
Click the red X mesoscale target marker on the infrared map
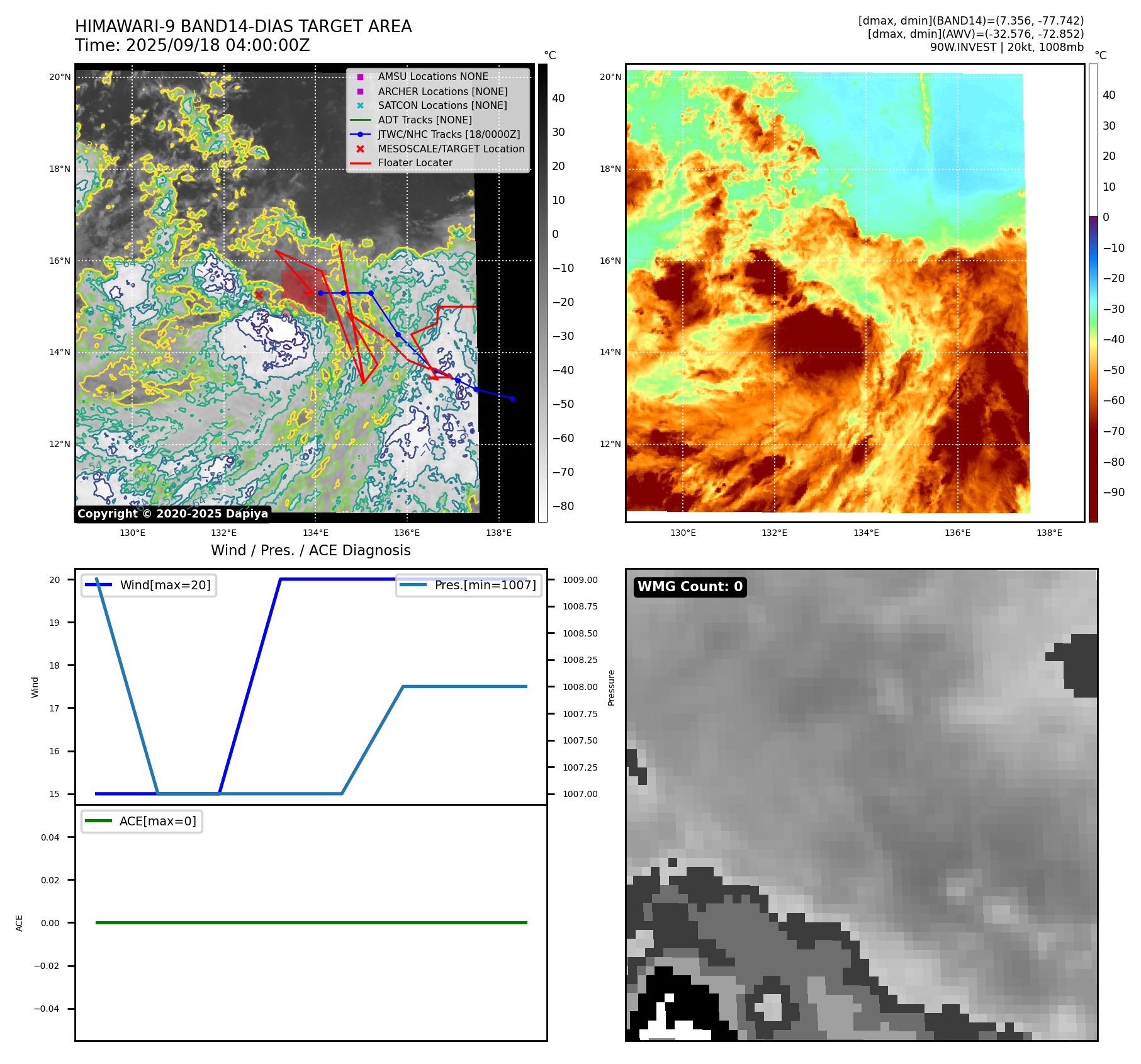pos(259,295)
